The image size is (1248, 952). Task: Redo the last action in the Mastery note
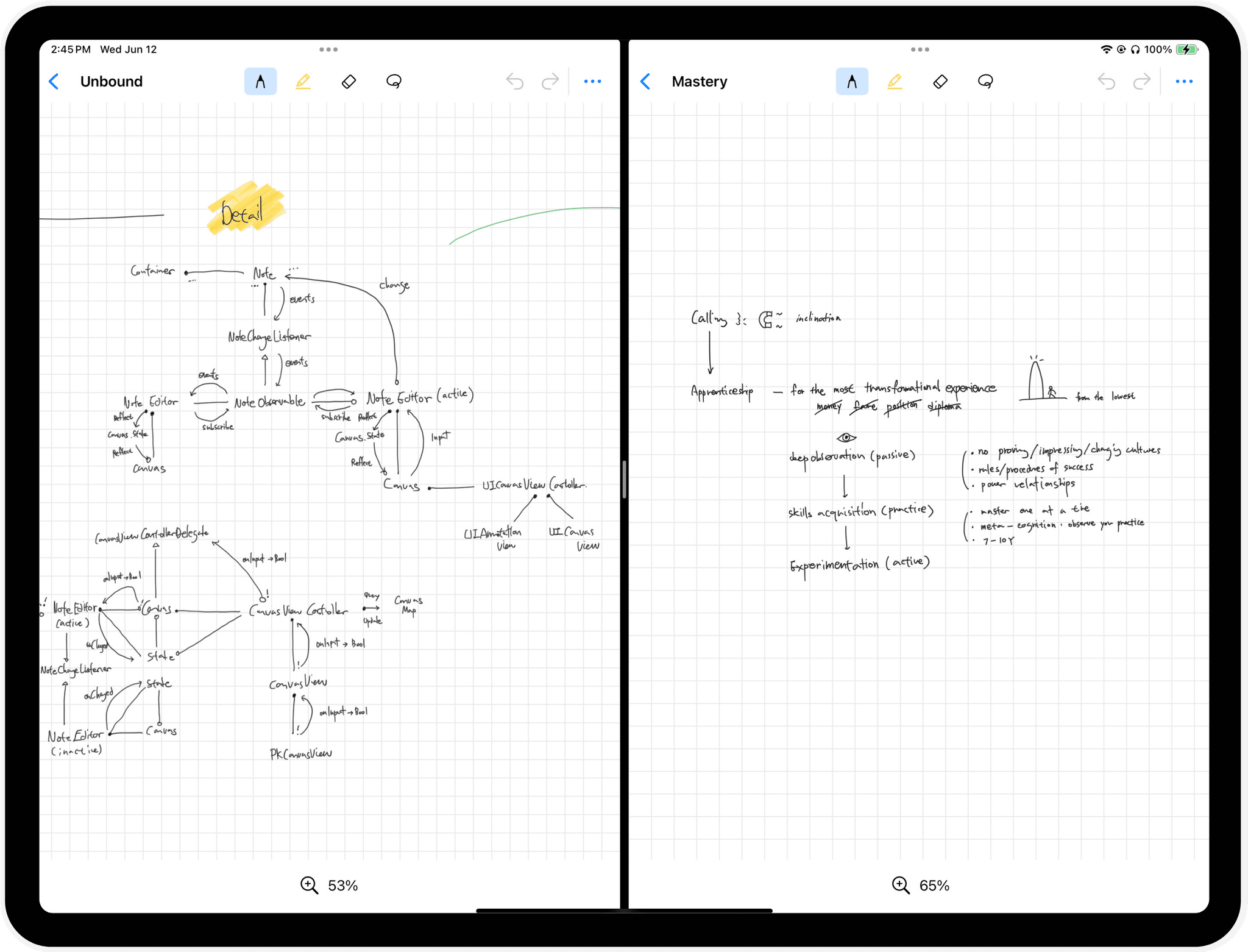tap(1141, 82)
